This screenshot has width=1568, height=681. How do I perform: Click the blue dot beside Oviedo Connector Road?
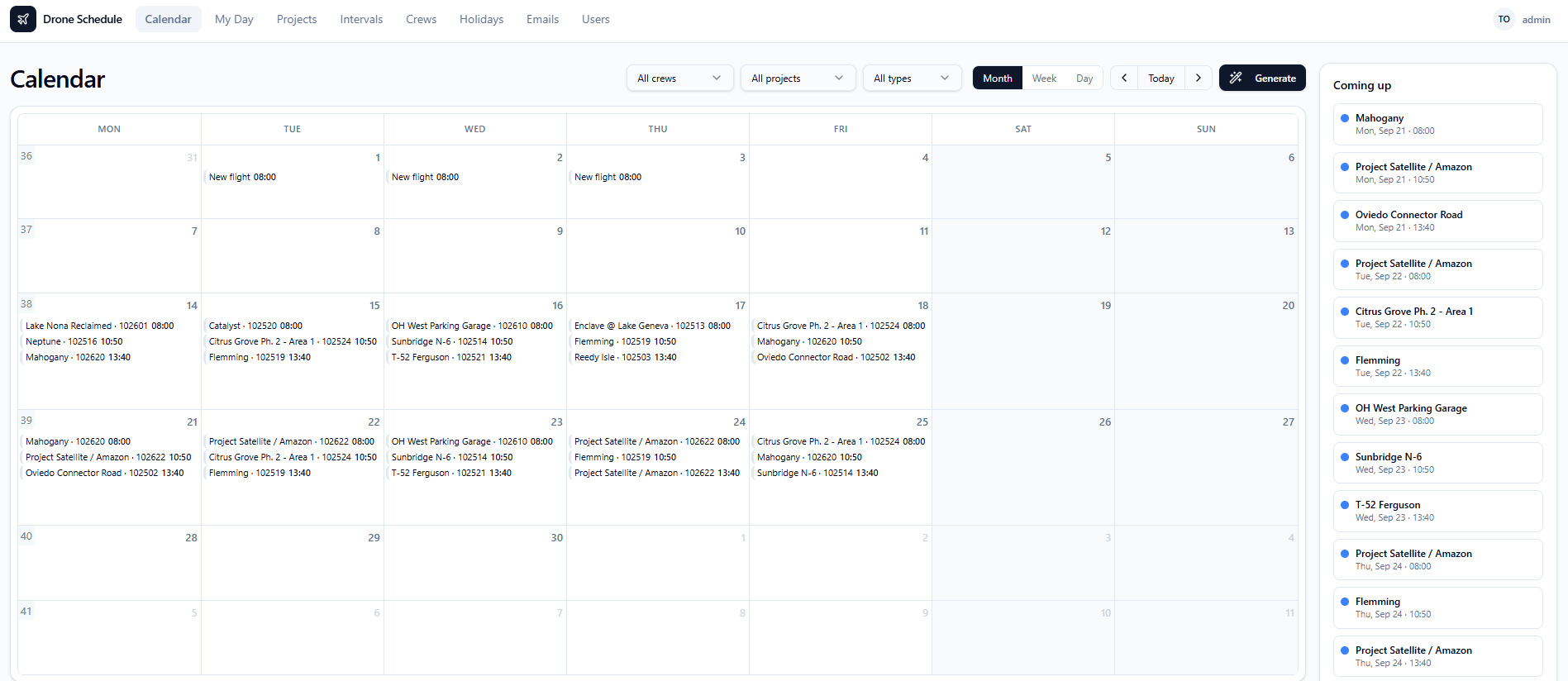pos(1345,215)
